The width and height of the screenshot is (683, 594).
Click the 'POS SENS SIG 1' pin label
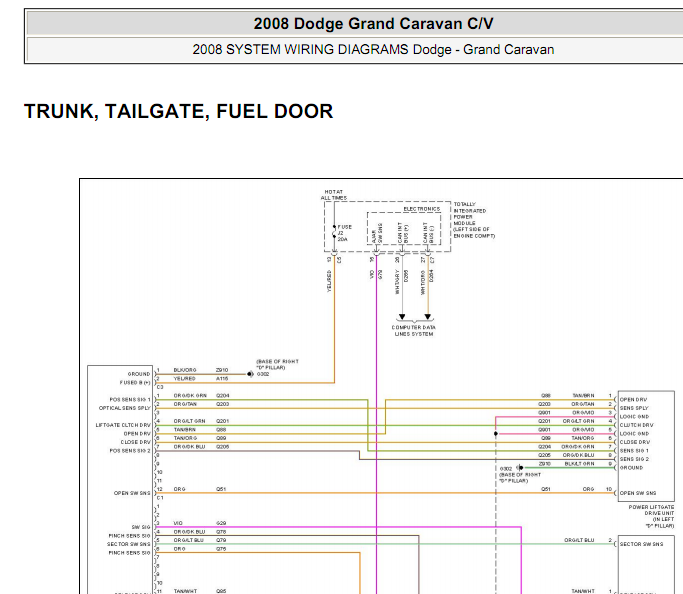[130, 399]
